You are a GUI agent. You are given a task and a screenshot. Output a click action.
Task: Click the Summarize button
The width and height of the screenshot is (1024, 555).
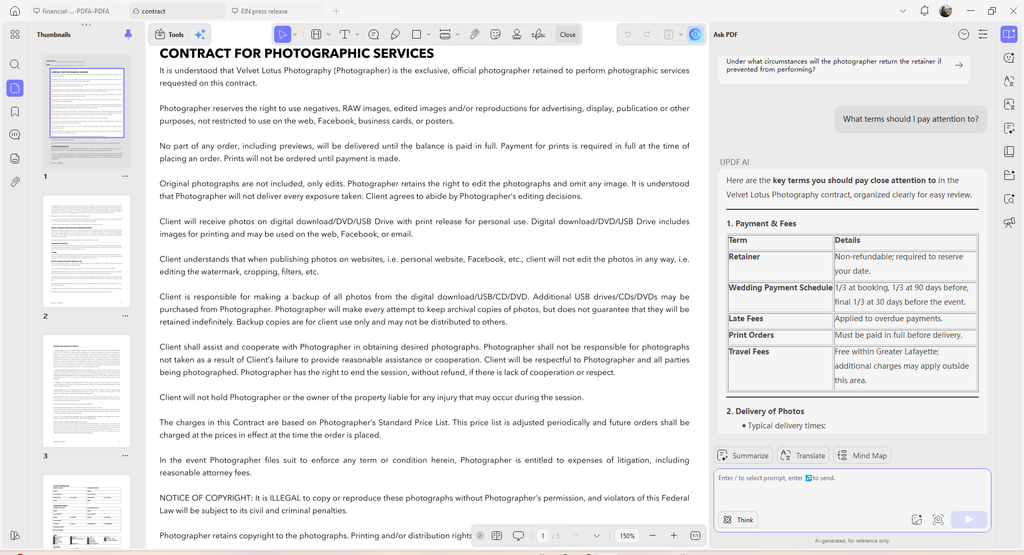coord(743,456)
